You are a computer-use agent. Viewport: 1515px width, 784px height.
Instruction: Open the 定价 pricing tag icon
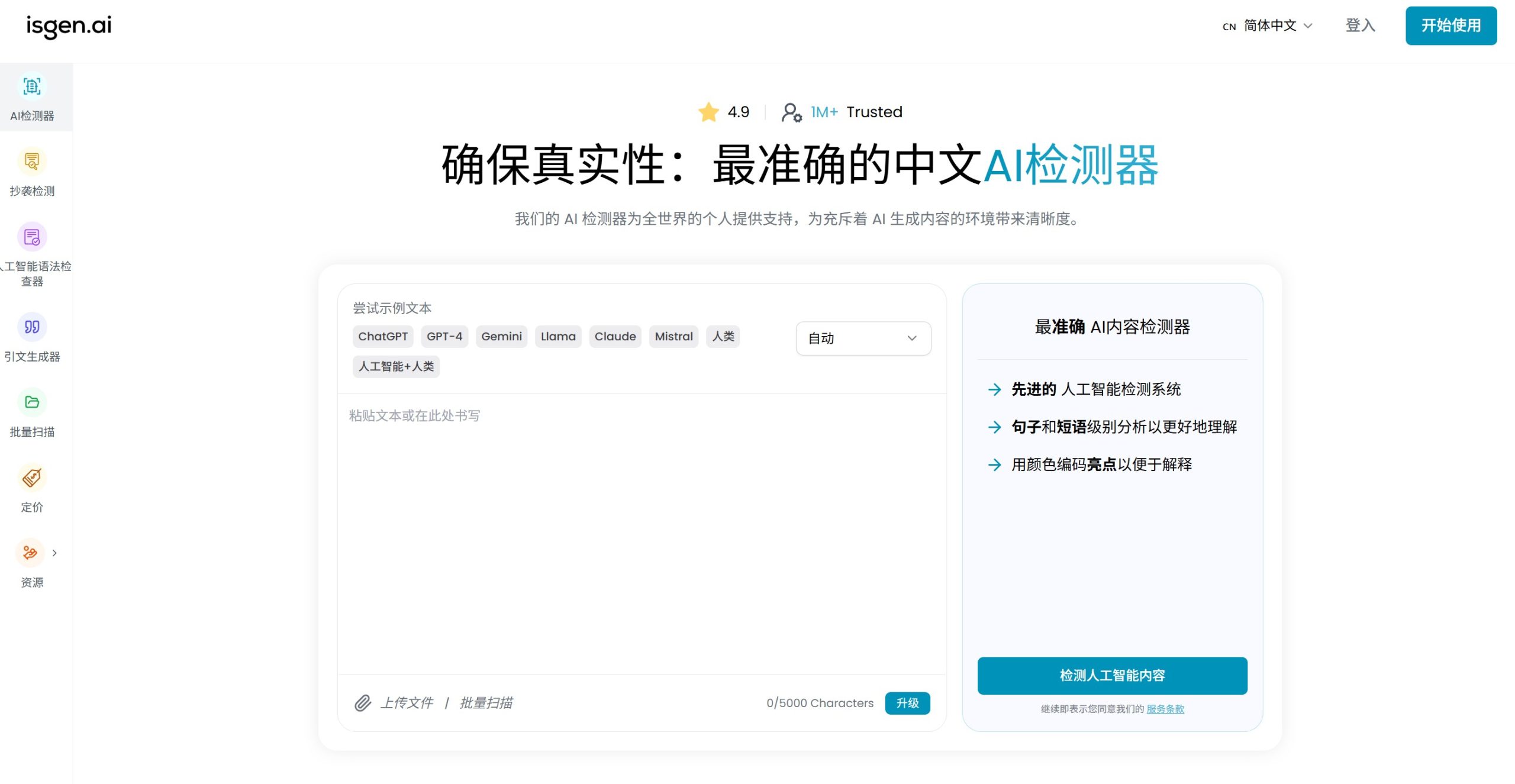[x=32, y=478]
